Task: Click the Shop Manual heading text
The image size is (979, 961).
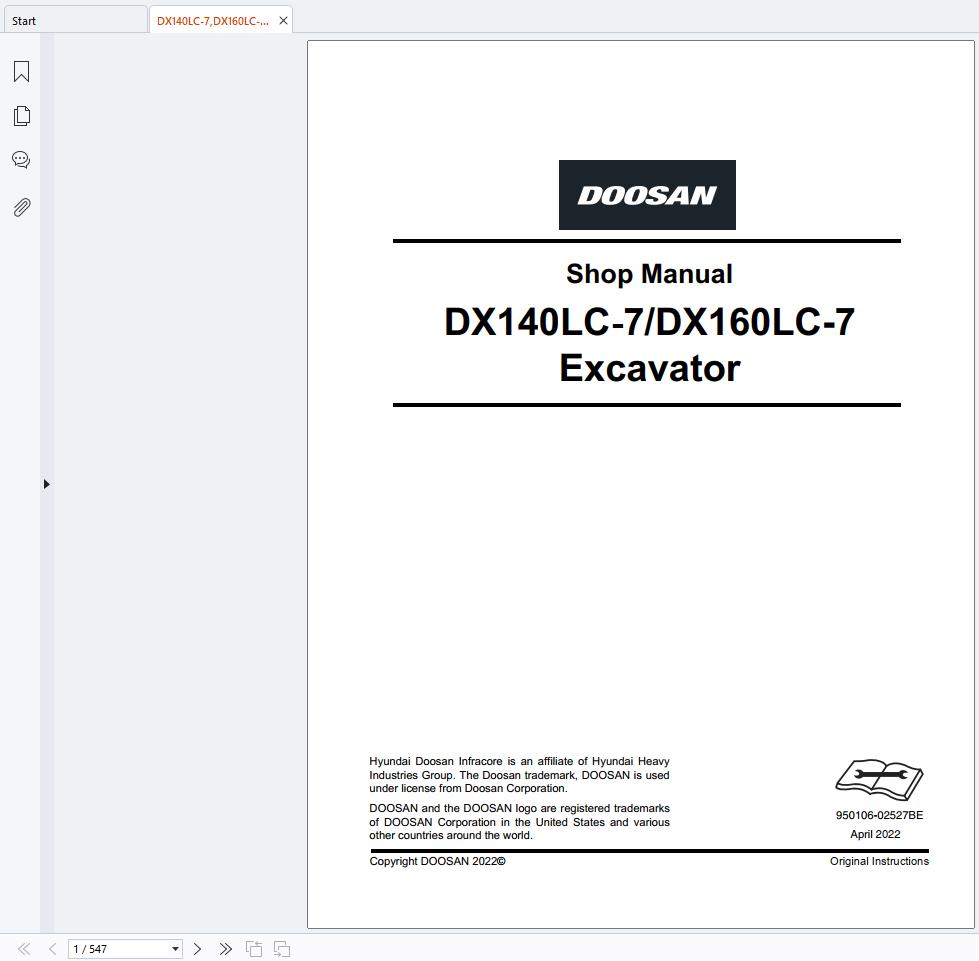Action: (x=649, y=274)
